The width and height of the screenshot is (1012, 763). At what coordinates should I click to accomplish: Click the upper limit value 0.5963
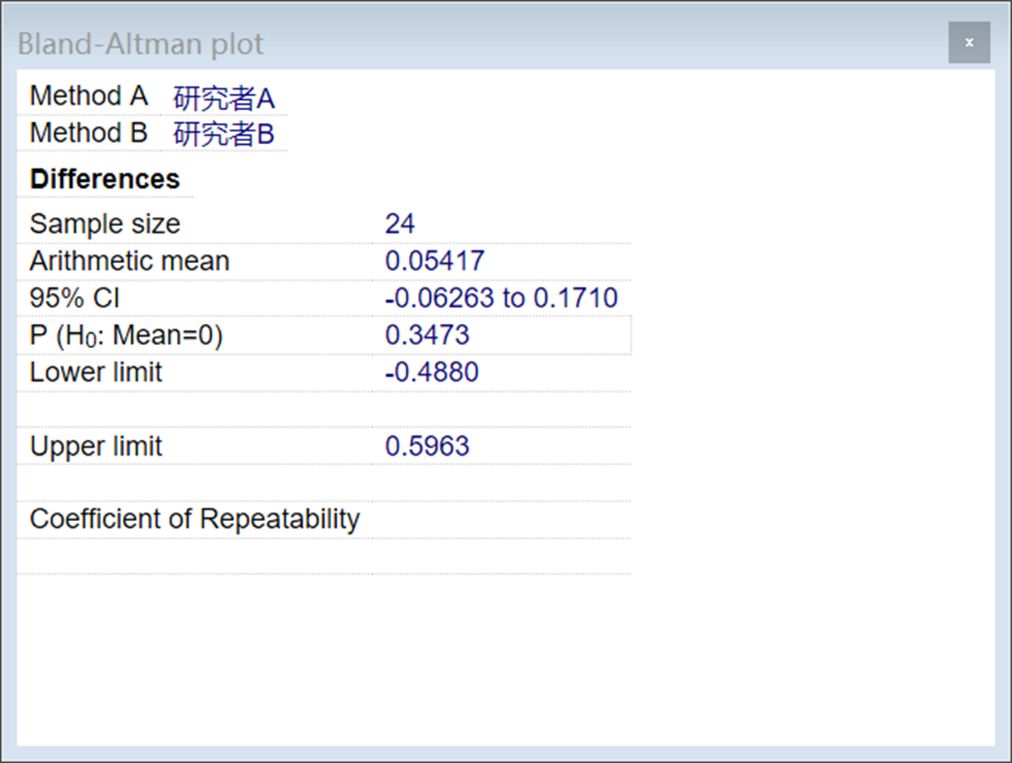pyautogui.click(x=427, y=446)
